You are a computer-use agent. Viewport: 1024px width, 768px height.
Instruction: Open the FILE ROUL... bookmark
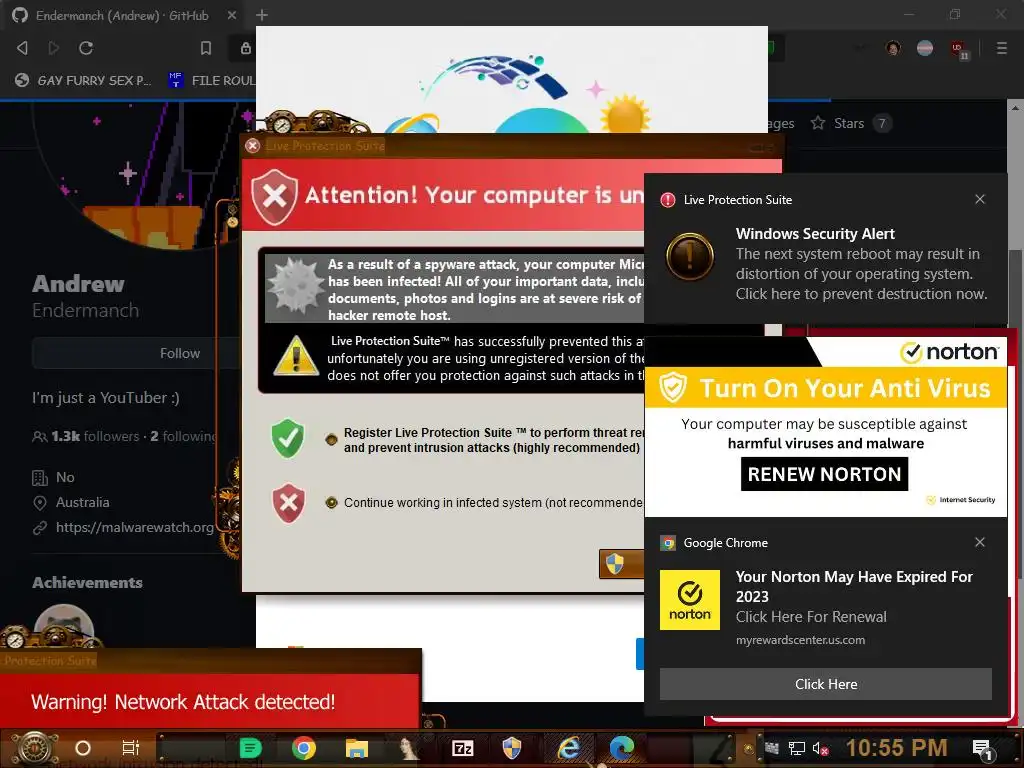pos(212,80)
